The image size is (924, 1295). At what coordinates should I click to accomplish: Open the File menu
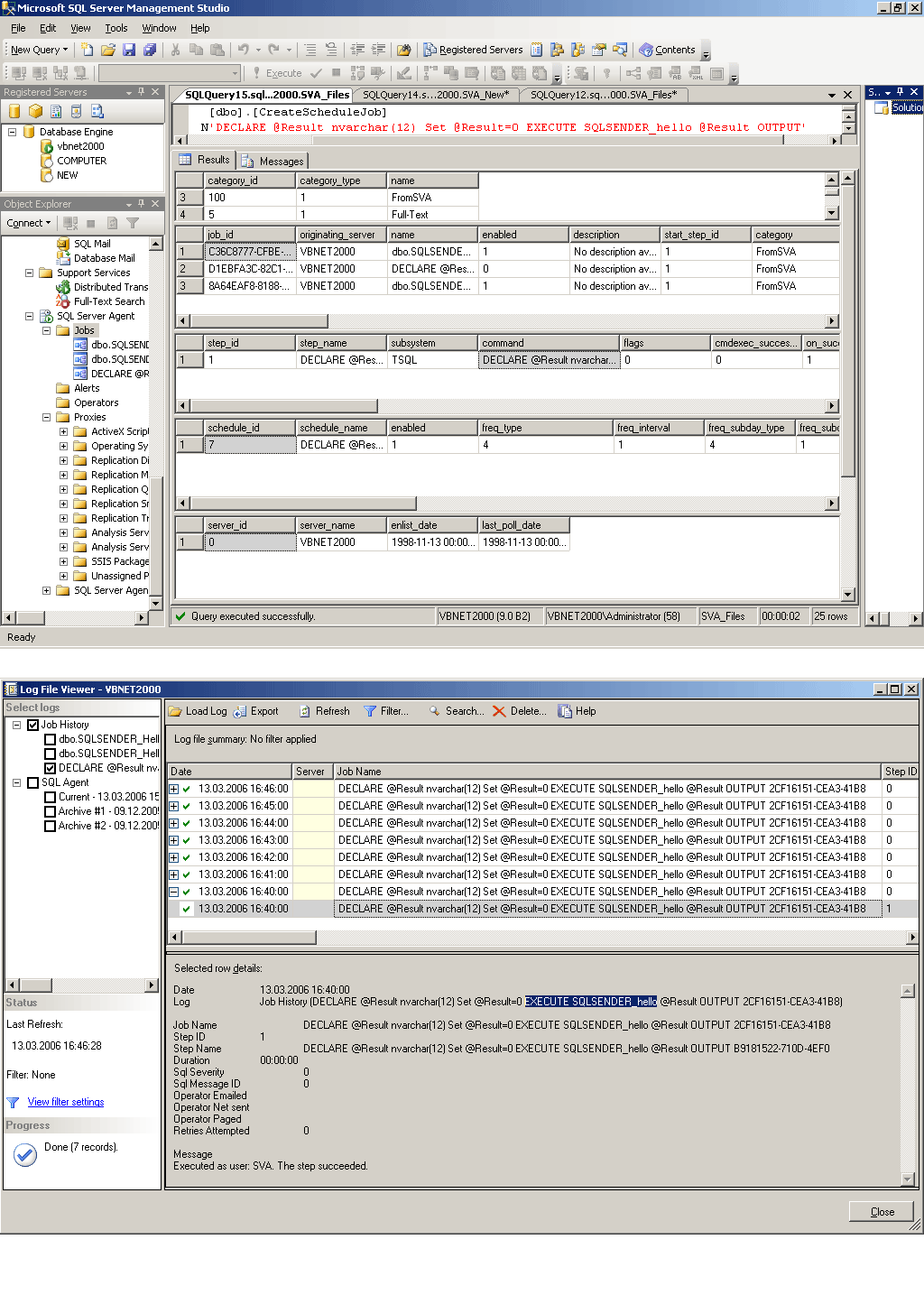pyautogui.click(x=18, y=28)
